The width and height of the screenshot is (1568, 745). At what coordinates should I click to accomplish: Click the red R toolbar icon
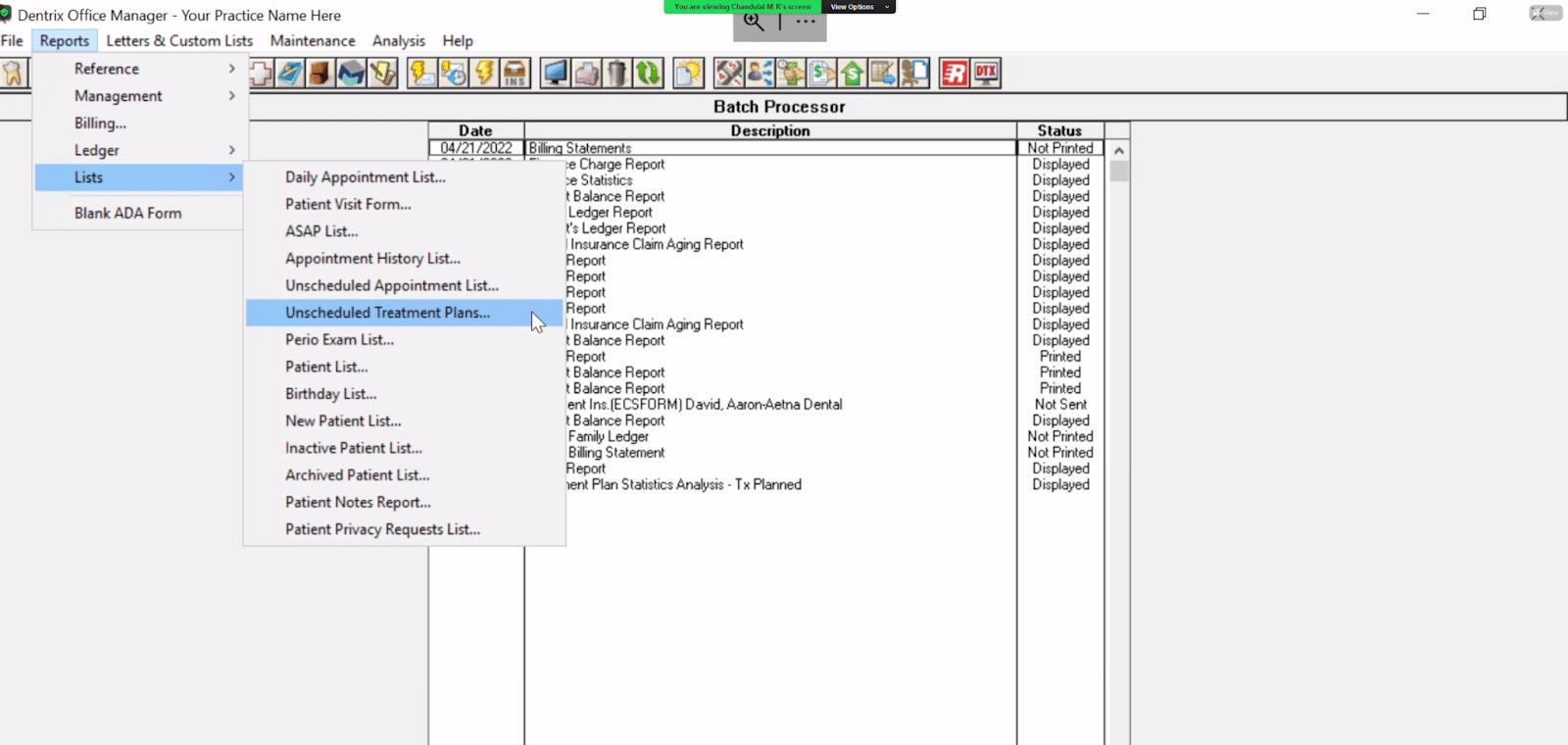point(955,74)
